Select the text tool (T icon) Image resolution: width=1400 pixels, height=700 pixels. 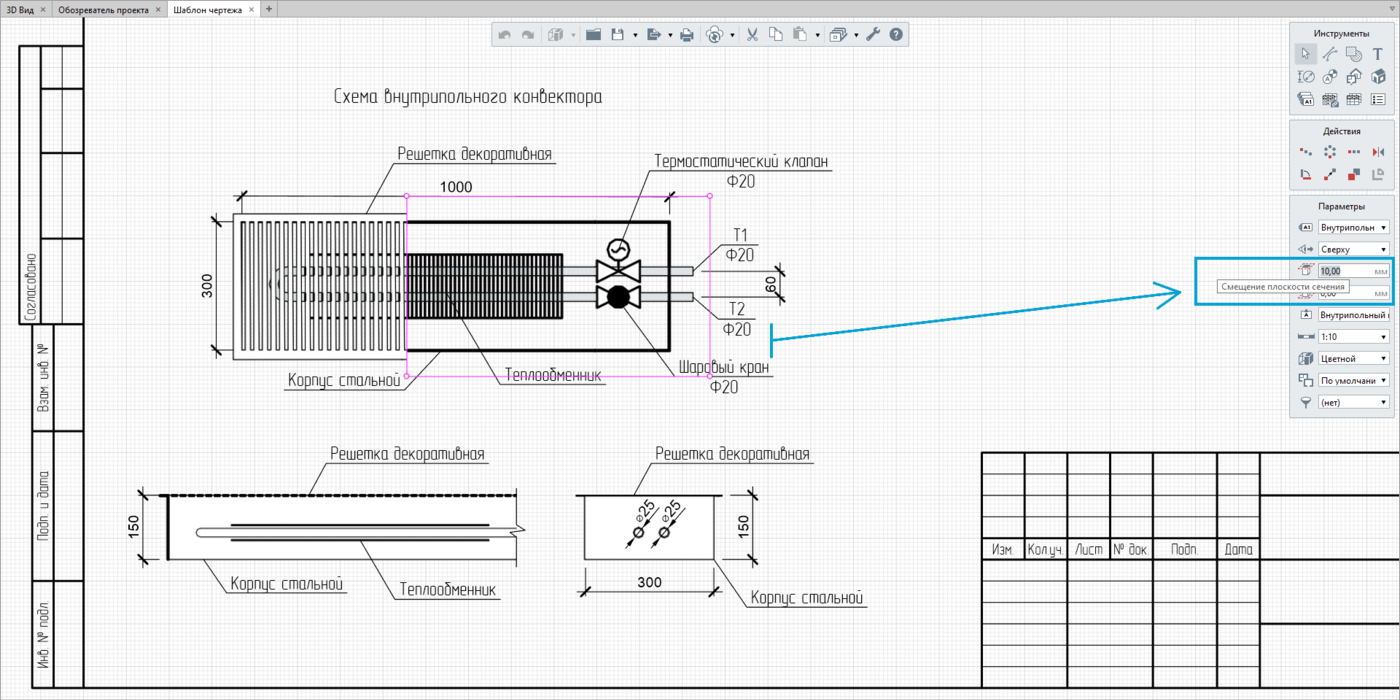pos(1378,54)
